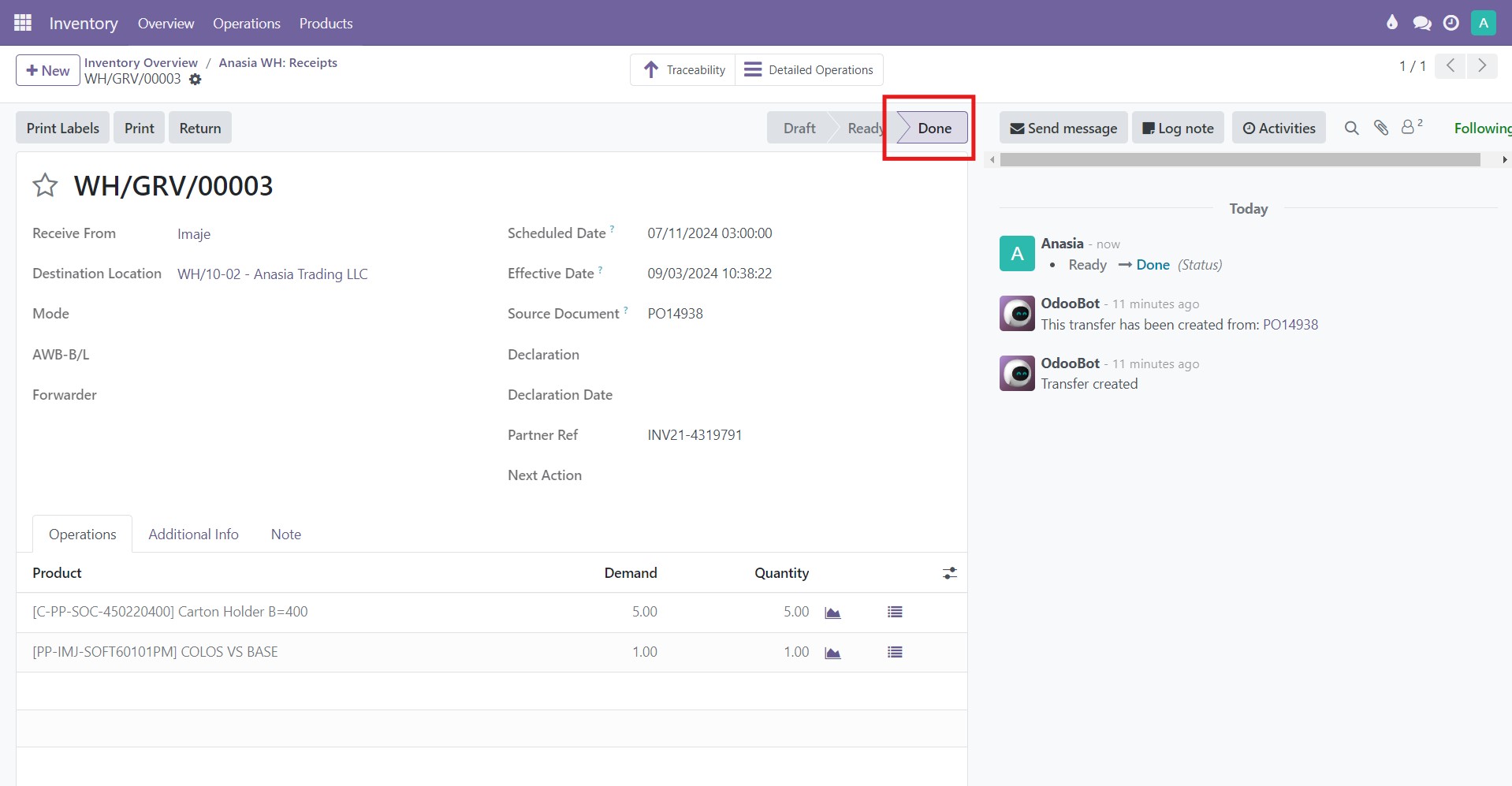This screenshot has height=786, width=1512.
Task: Open detailed list icon for COLOS VS BASE
Action: [x=895, y=653]
